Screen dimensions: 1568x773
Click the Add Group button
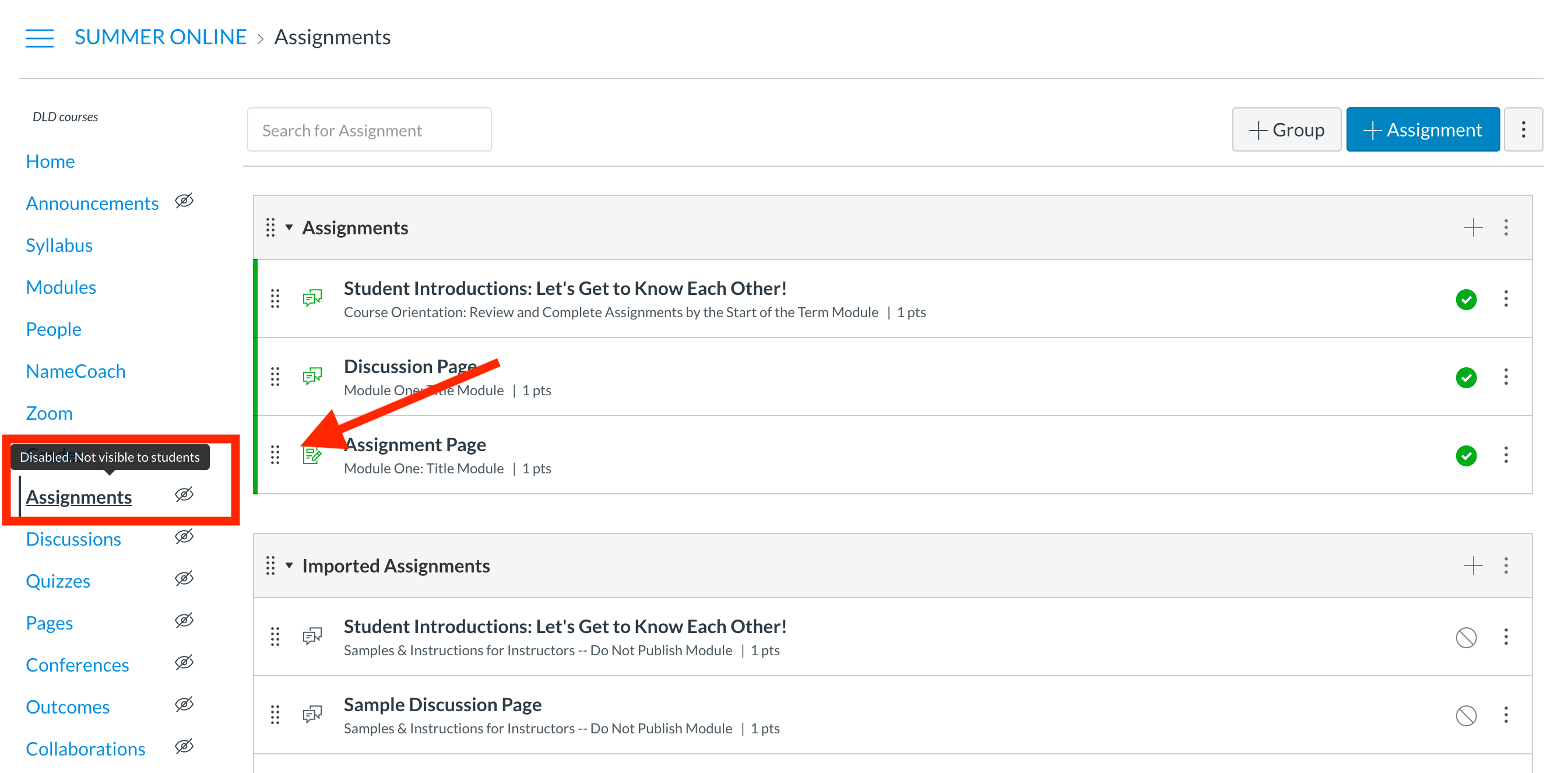1285,129
